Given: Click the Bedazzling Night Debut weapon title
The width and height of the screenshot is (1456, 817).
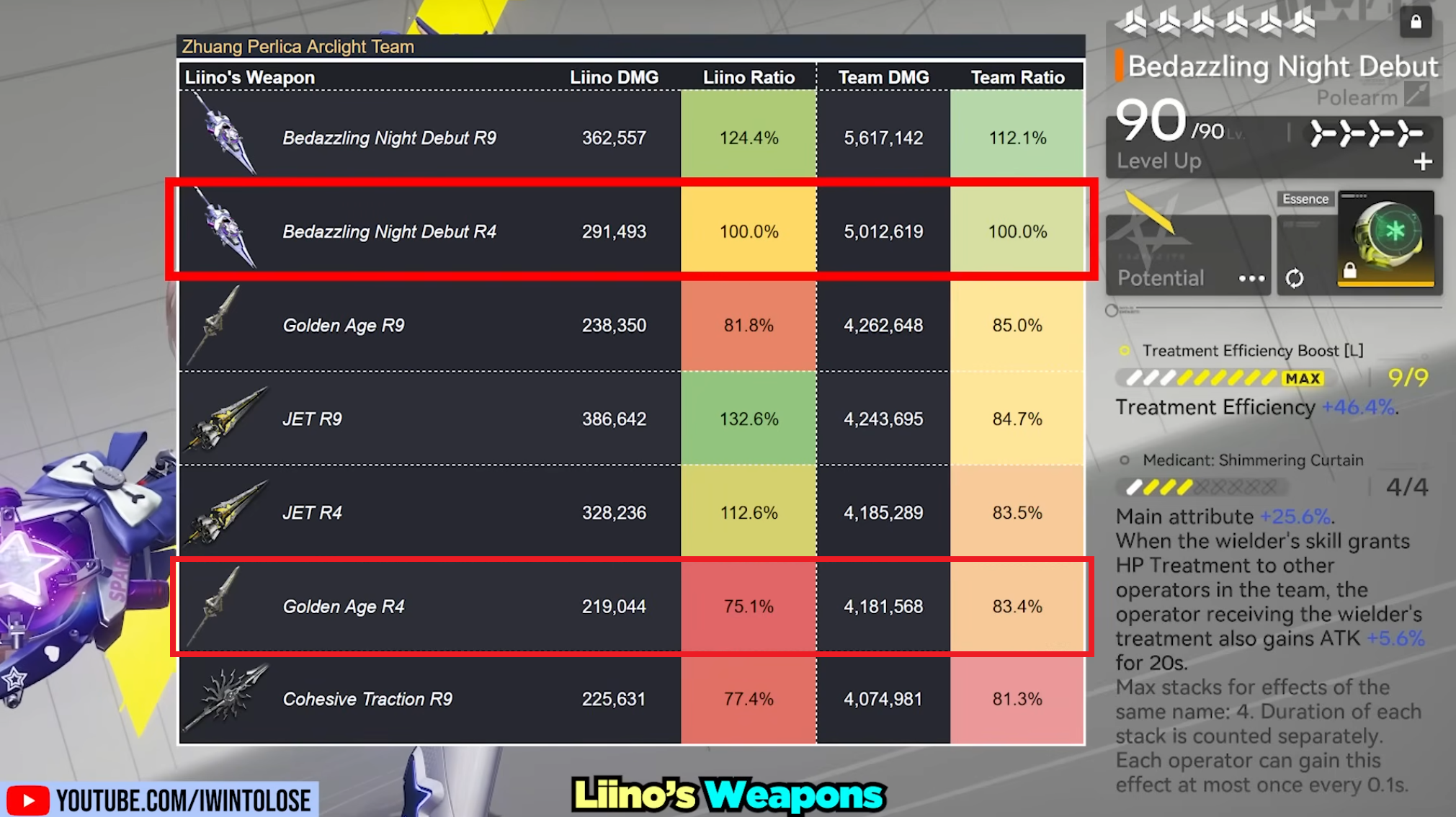Looking at the screenshot, I should tap(1282, 66).
